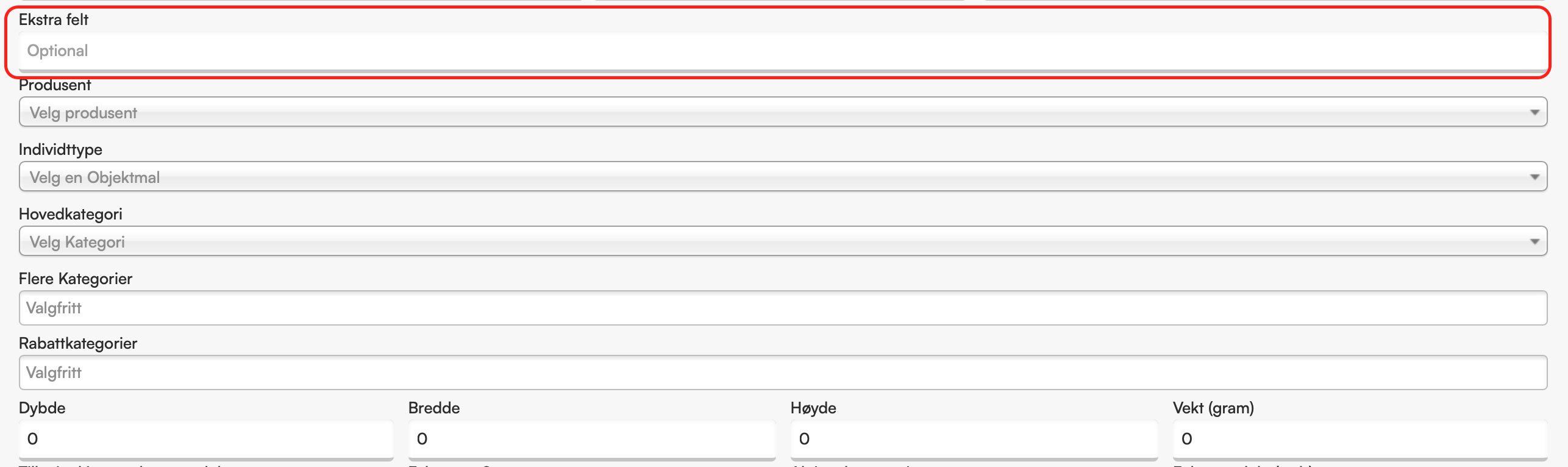Focus the Rabattkategorier input field
This screenshot has height=467, width=1568.
783,373
